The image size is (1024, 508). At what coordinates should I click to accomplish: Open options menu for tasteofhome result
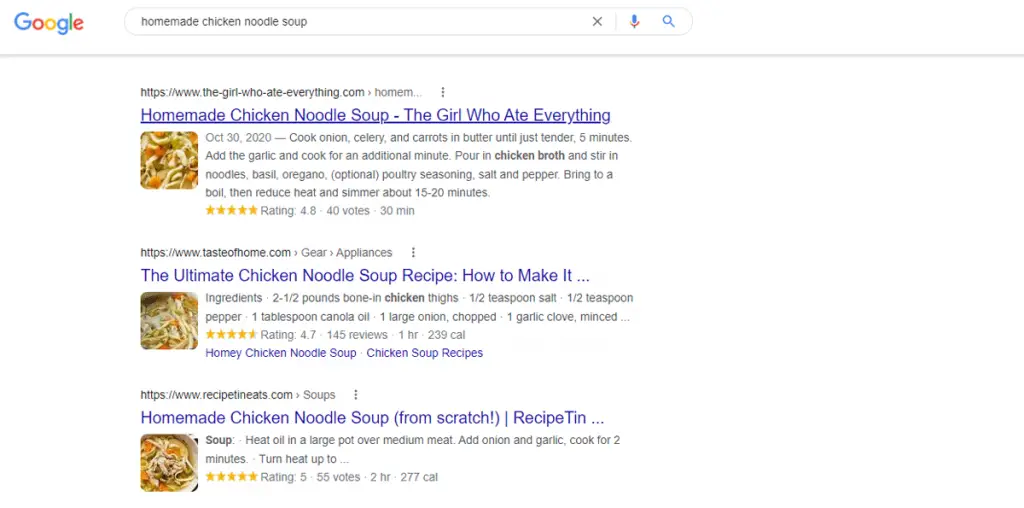(413, 253)
